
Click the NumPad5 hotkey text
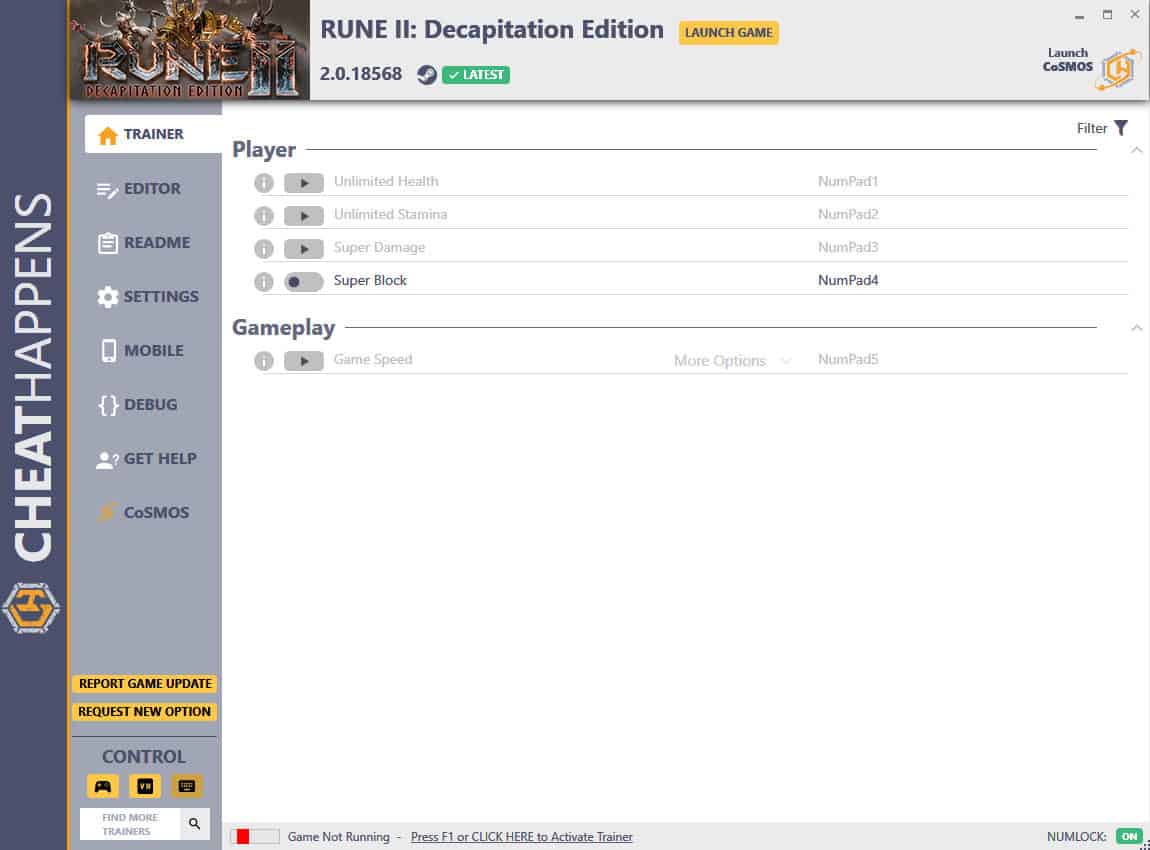coord(848,359)
